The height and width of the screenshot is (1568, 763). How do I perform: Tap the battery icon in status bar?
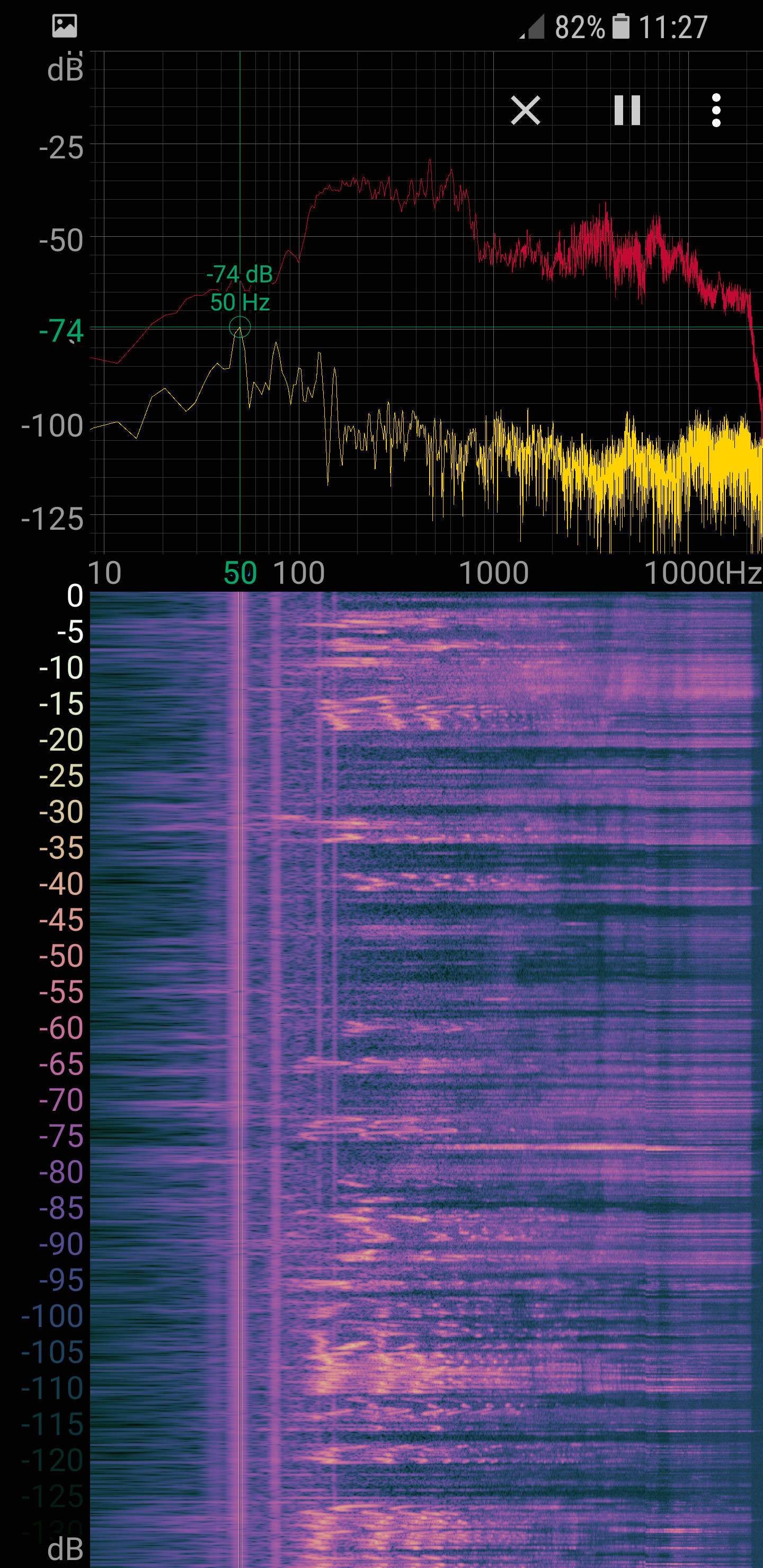coord(620,26)
